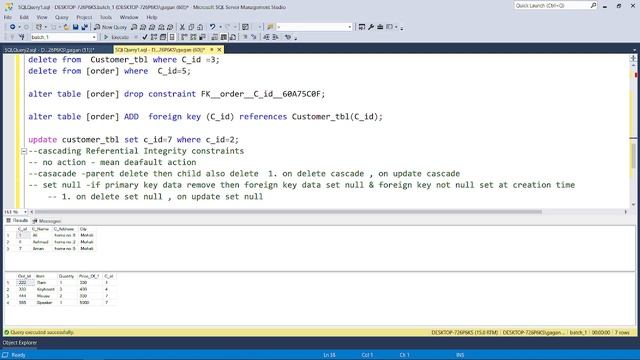
Task: Click the navigate Back circle icon
Action: [13, 27]
